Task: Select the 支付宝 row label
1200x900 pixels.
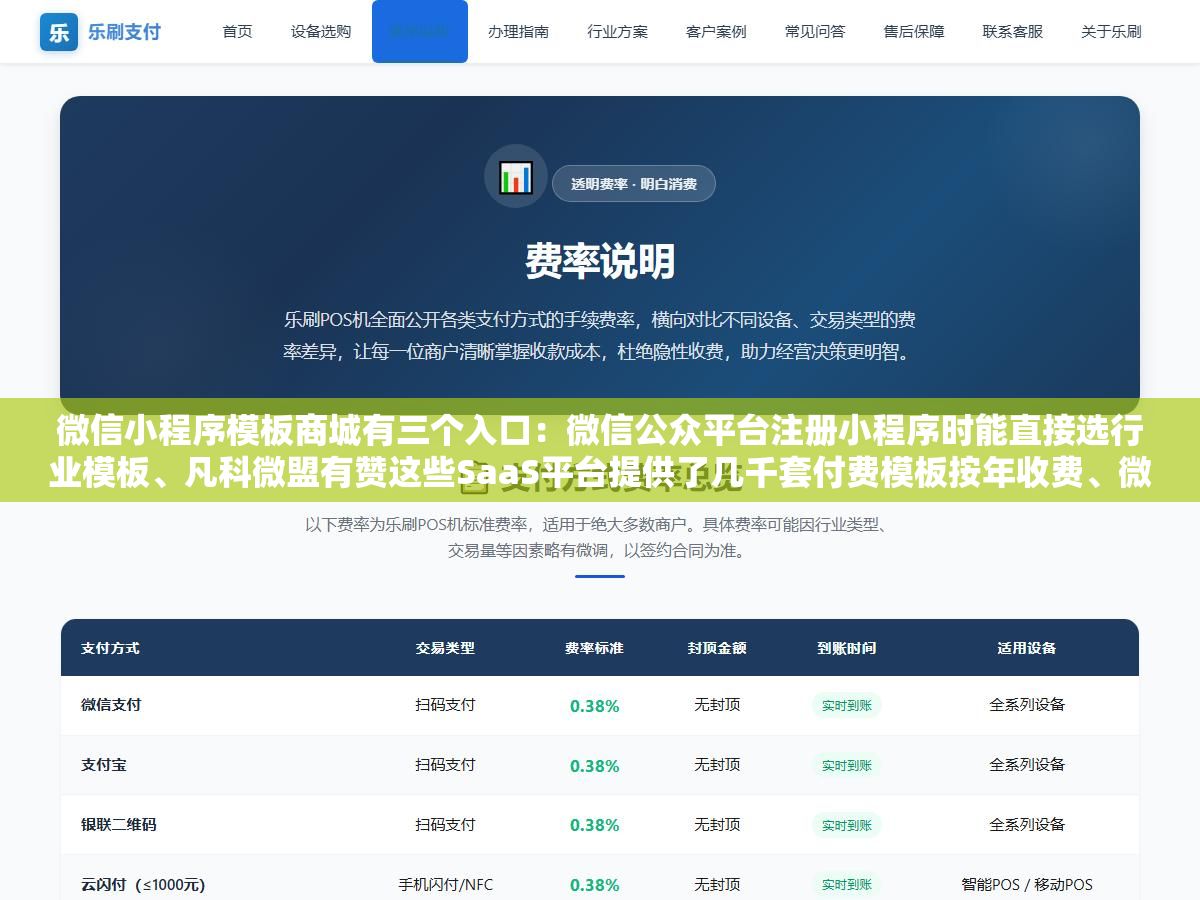Action: pyautogui.click(x=104, y=765)
